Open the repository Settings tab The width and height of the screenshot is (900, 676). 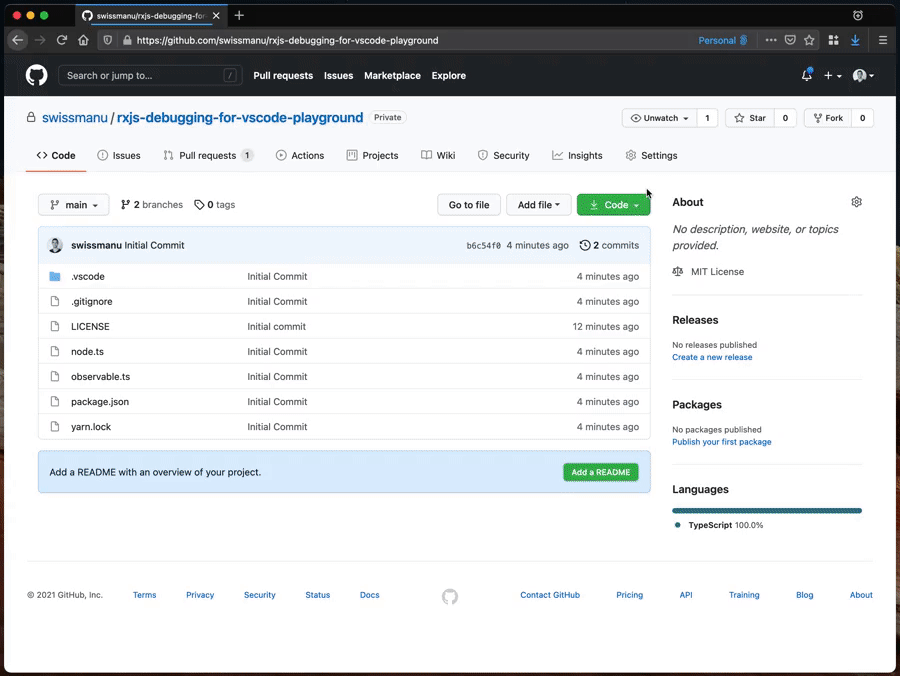pyautogui.click(x=651, y=156)
